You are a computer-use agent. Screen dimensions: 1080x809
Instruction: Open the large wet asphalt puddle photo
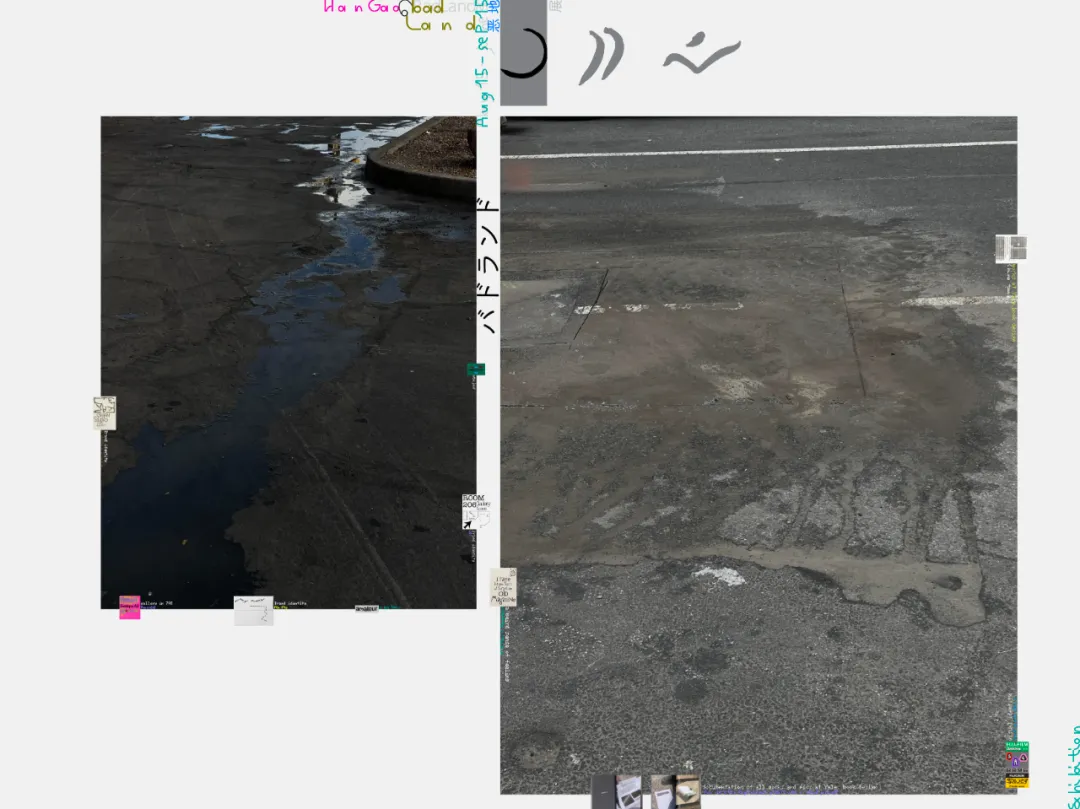click(x=289, y=362)
